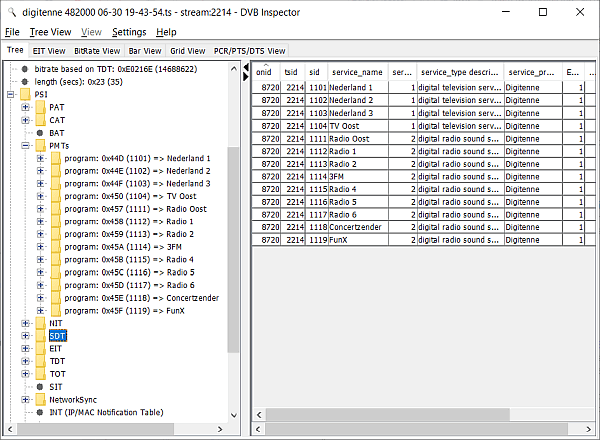Sort table by service_name column header
The width and height of the screenshot is (600, 440).
[357, 72]
